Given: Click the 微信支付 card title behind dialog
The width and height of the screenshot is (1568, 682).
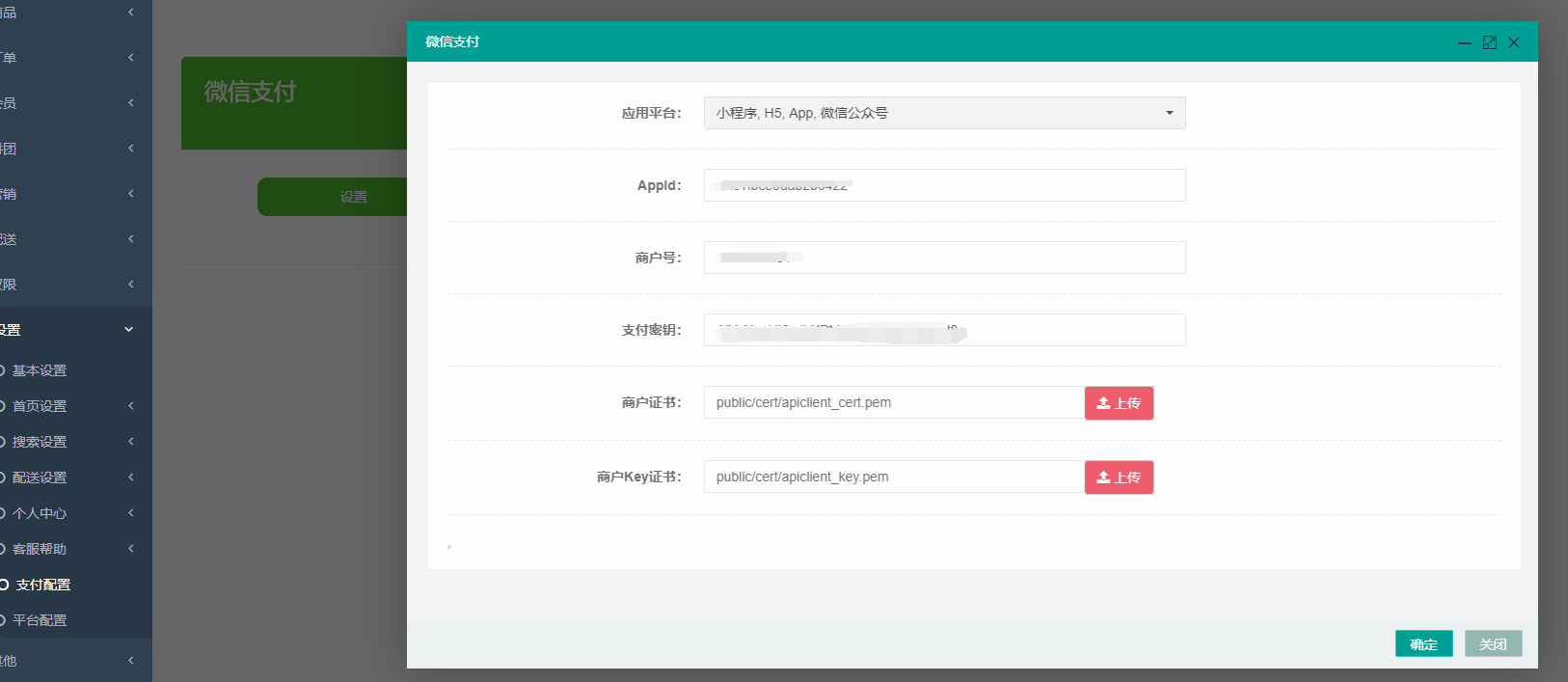Looking at the screenshot, I should [250, 92].
